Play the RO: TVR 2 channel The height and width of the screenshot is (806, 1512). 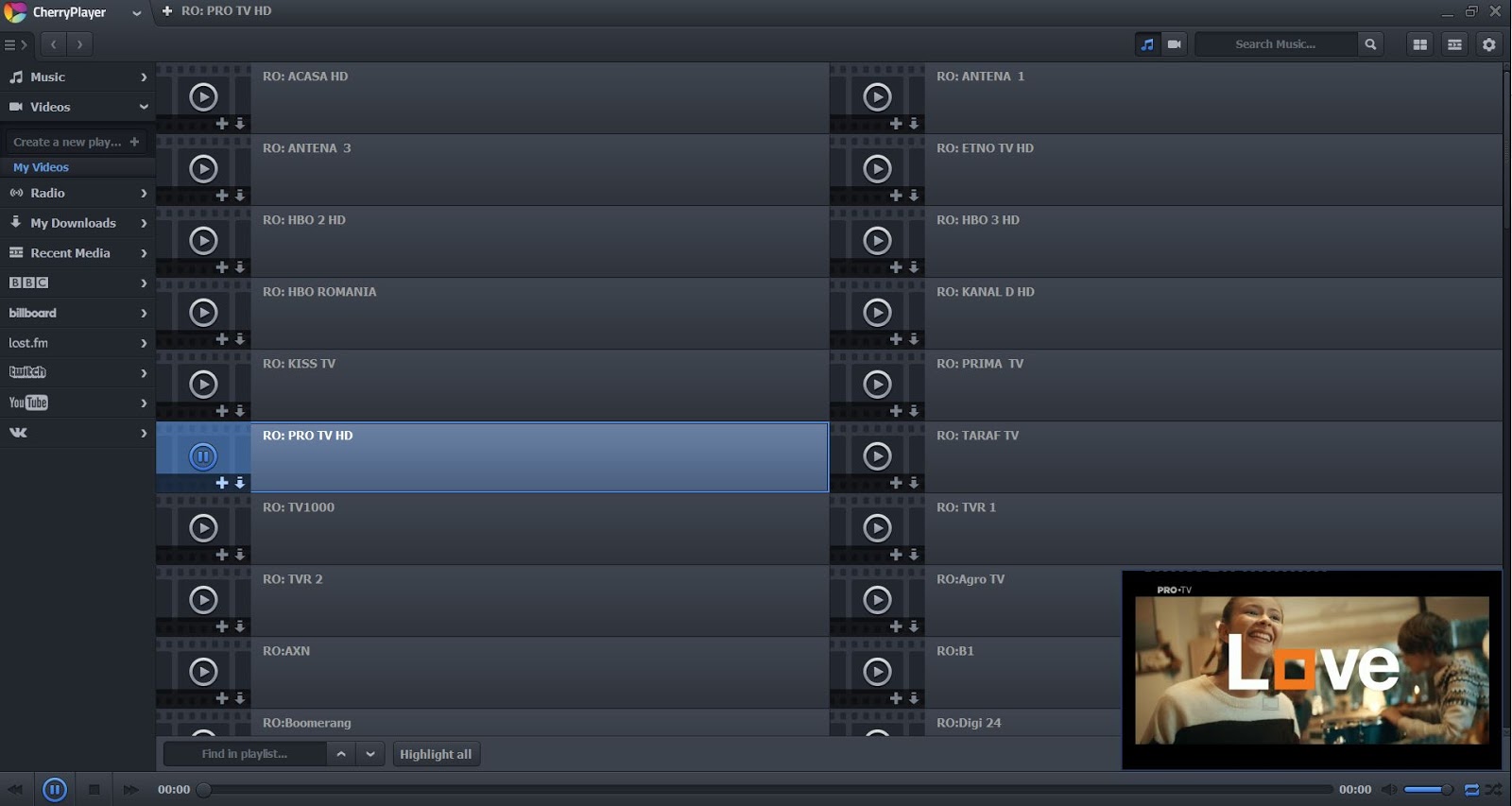(x=203, y=600)
